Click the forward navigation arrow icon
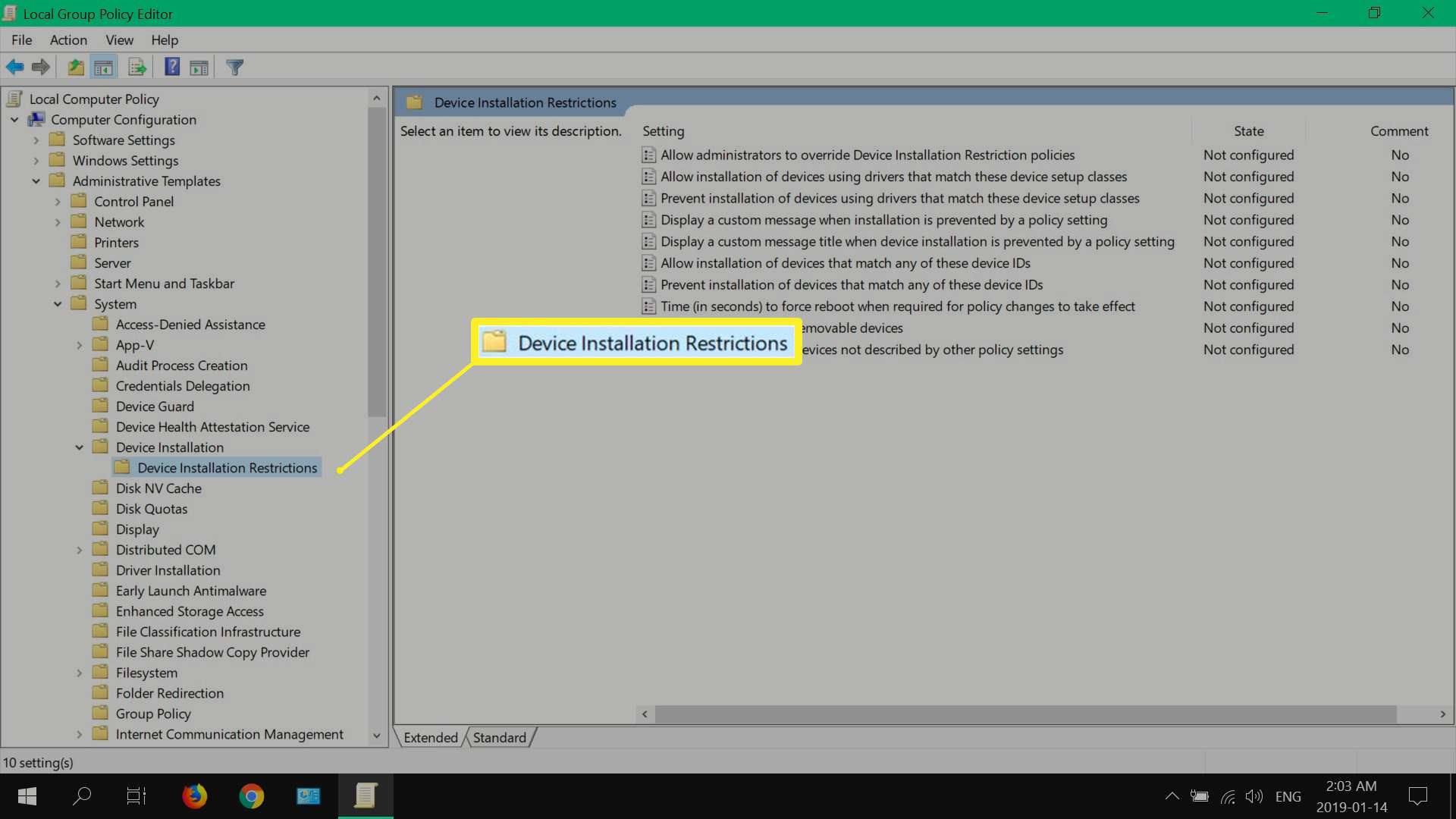This screenshot has height=819, width=1456. (x=40, y=67)
